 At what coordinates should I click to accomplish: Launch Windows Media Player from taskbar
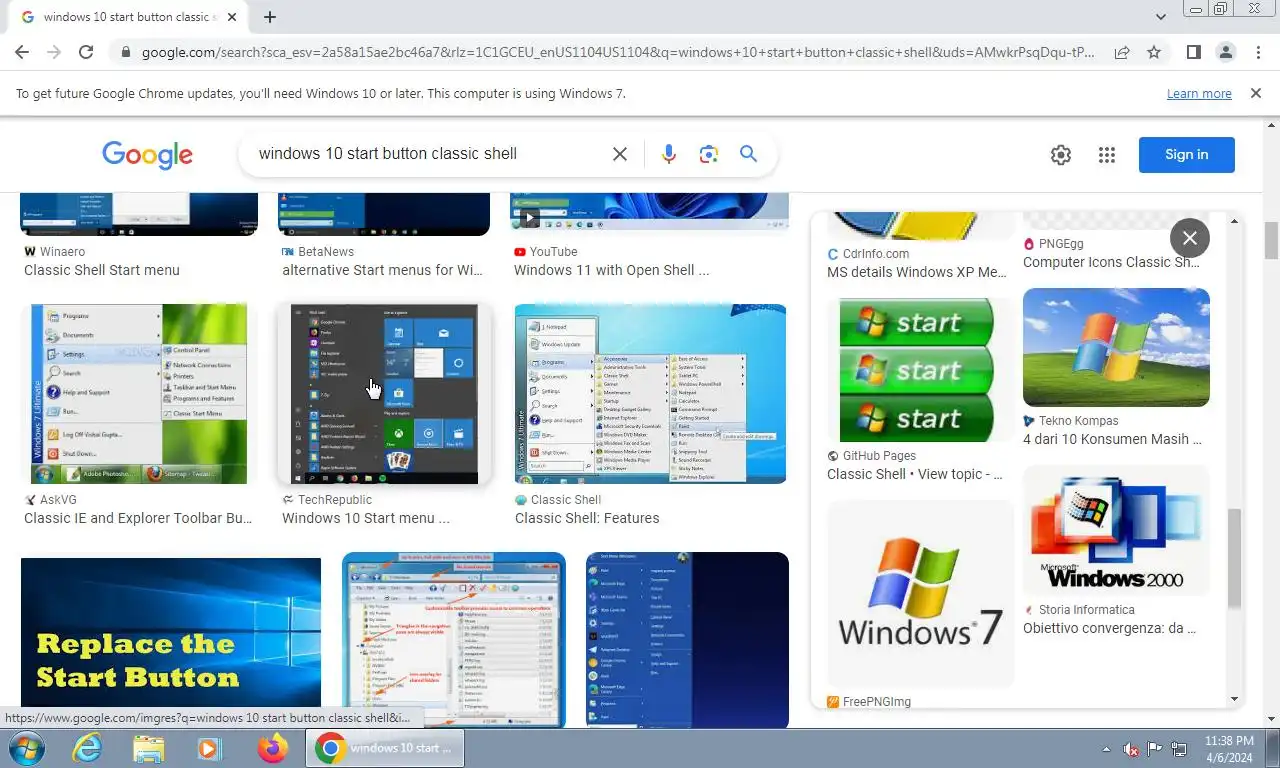pos(208,748)
